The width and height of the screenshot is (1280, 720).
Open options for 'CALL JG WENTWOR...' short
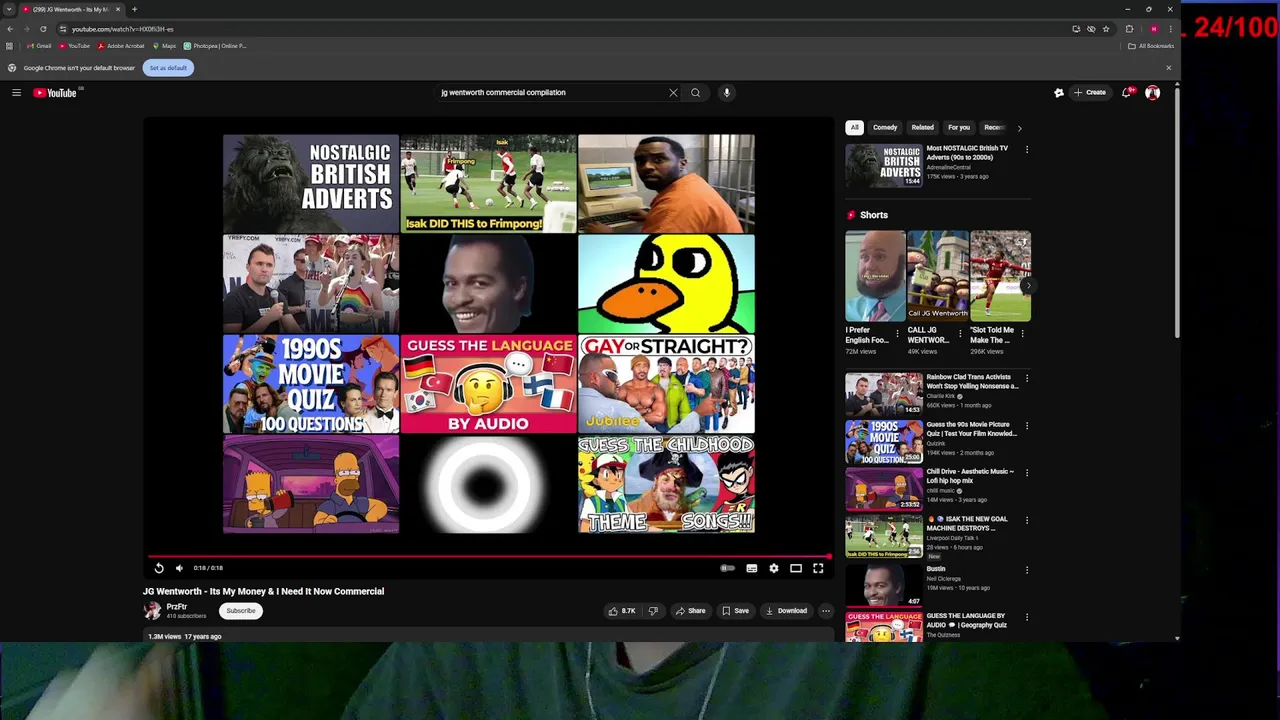tap(960, 333)
